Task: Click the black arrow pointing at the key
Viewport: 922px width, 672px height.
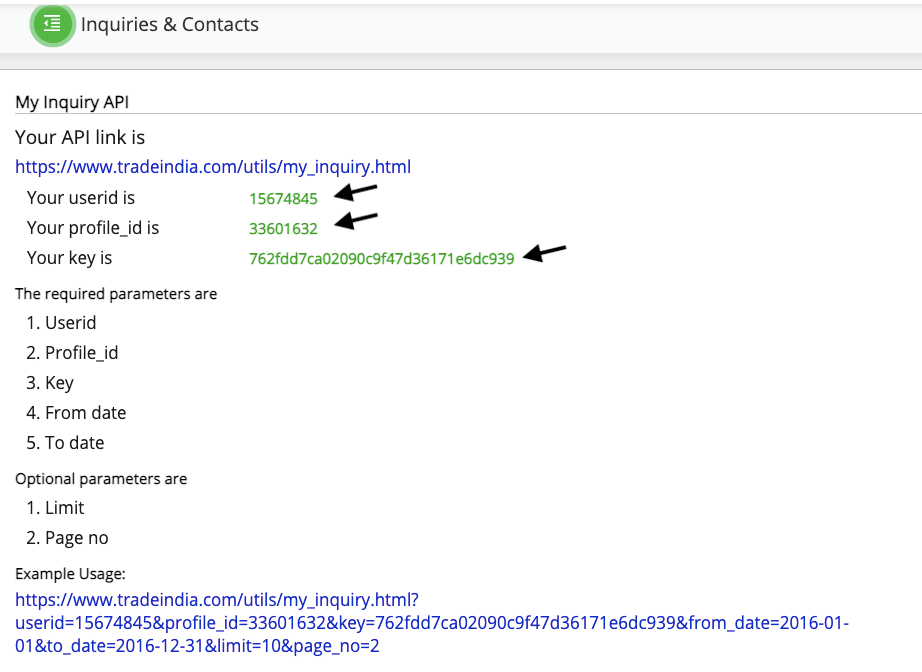Action: (545, 253)
